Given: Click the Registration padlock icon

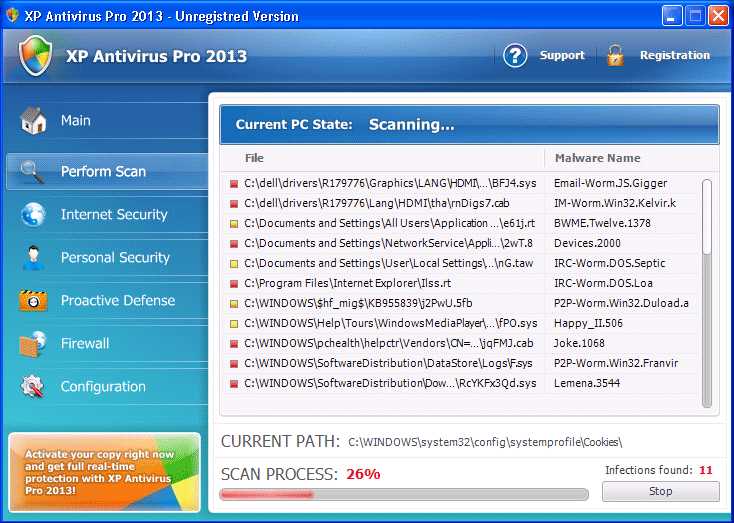Looking at the screenshot, I should pyautogui.click(x=615, y=56).
